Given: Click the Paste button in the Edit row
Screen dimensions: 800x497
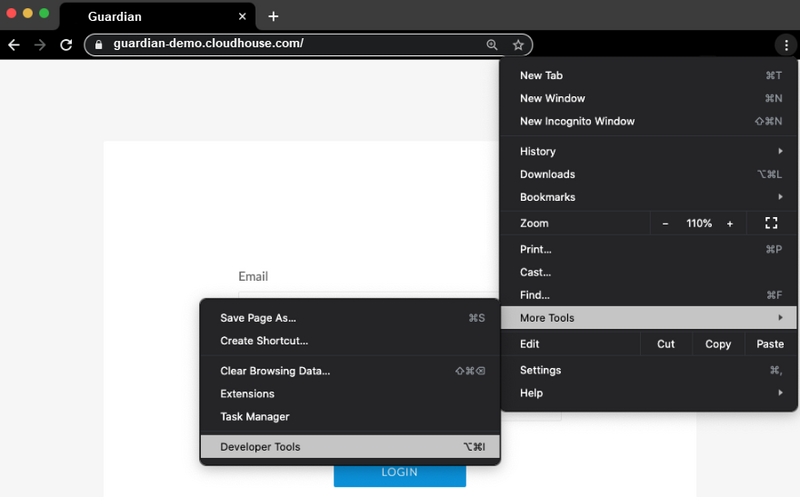Looking at the screenshot, I should [770, 344].
